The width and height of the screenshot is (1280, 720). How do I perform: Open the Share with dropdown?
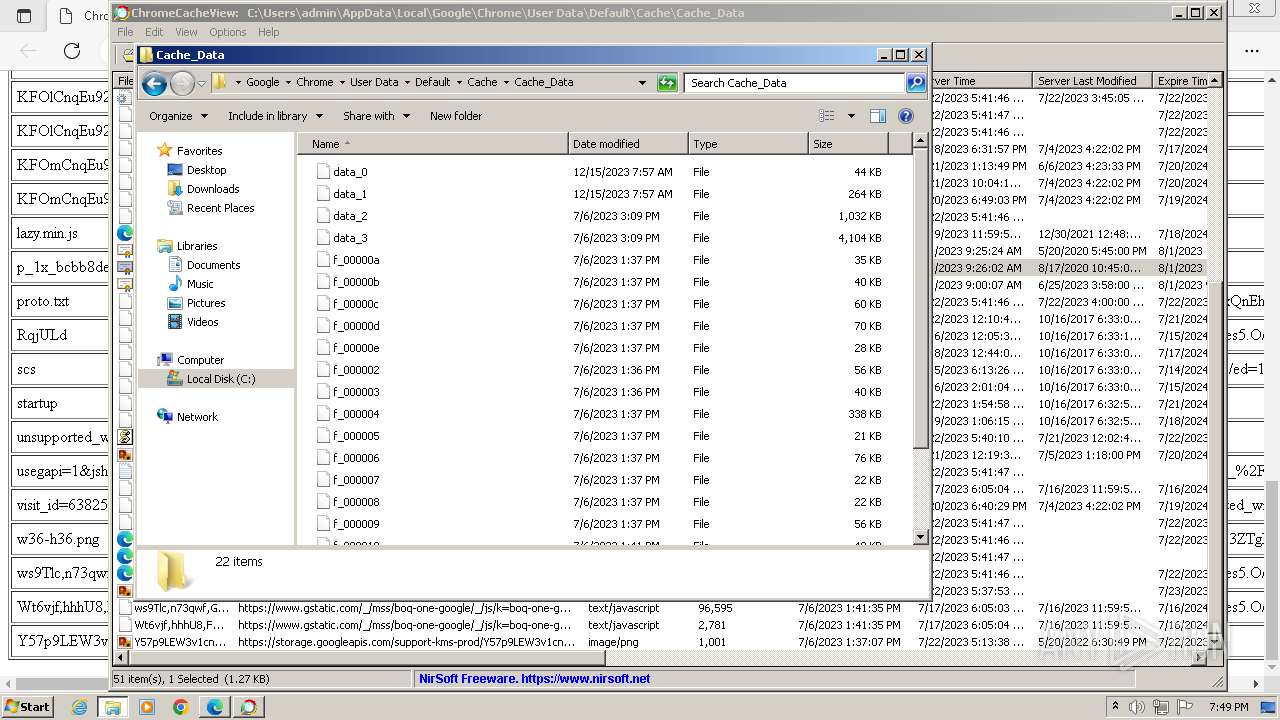(376, 116)
